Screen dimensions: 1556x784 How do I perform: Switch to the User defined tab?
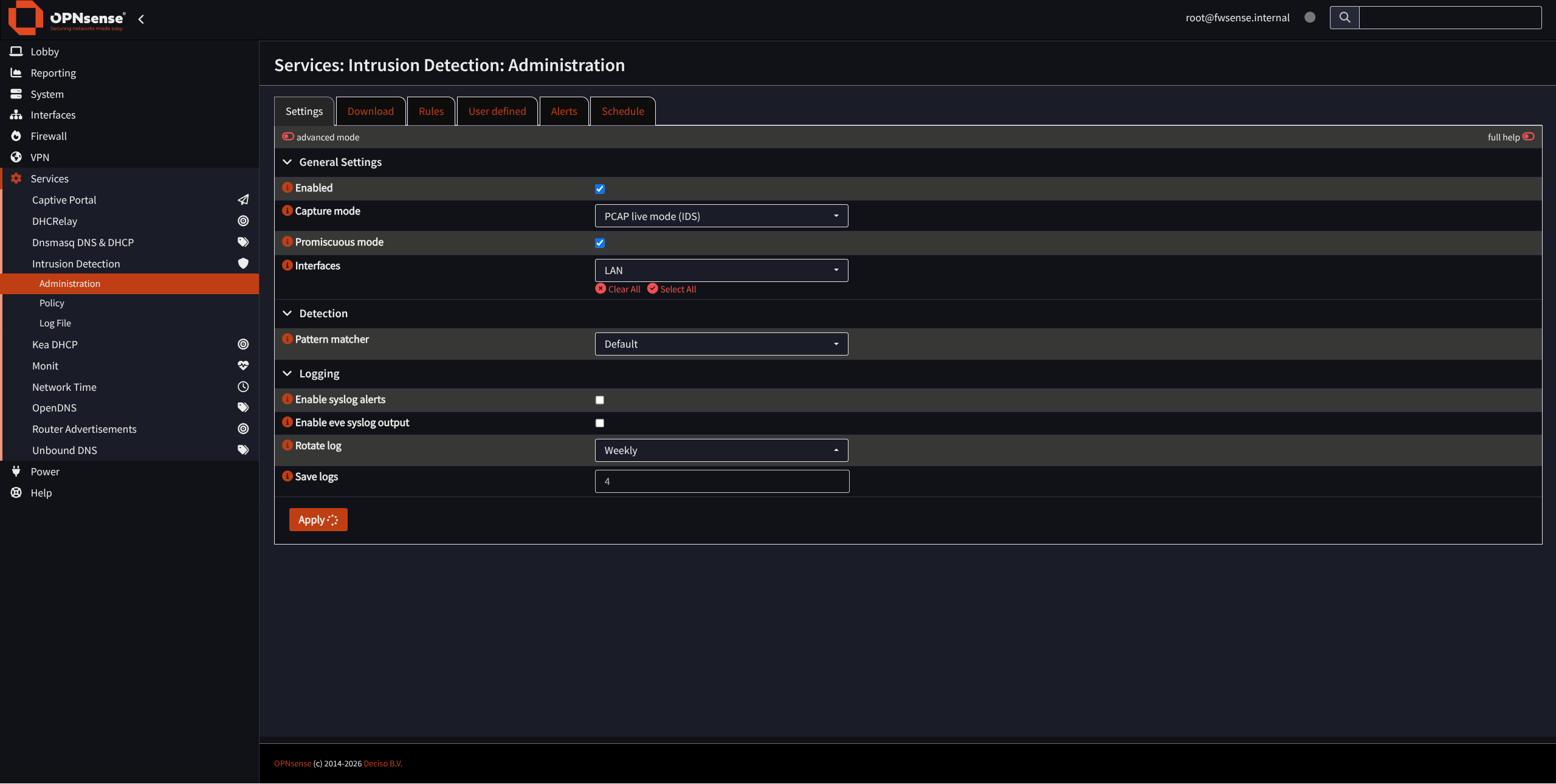tap(497, 111)
